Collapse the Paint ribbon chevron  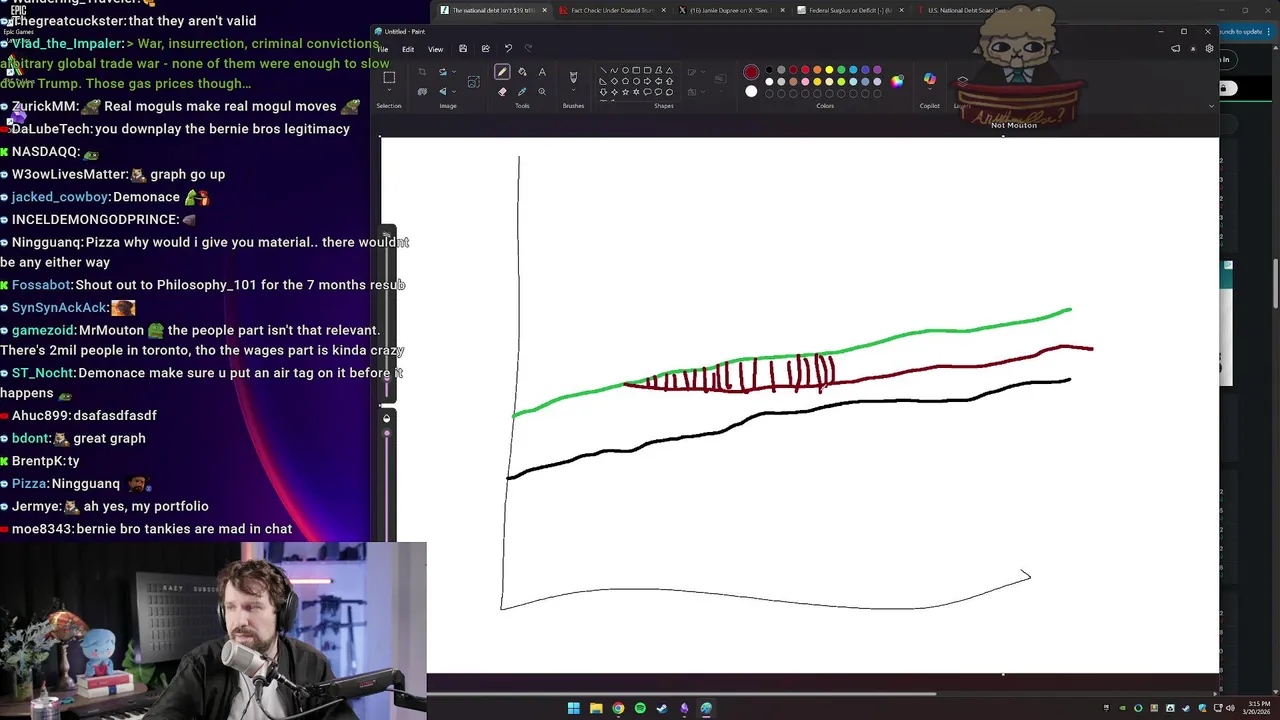[1211, 106]
